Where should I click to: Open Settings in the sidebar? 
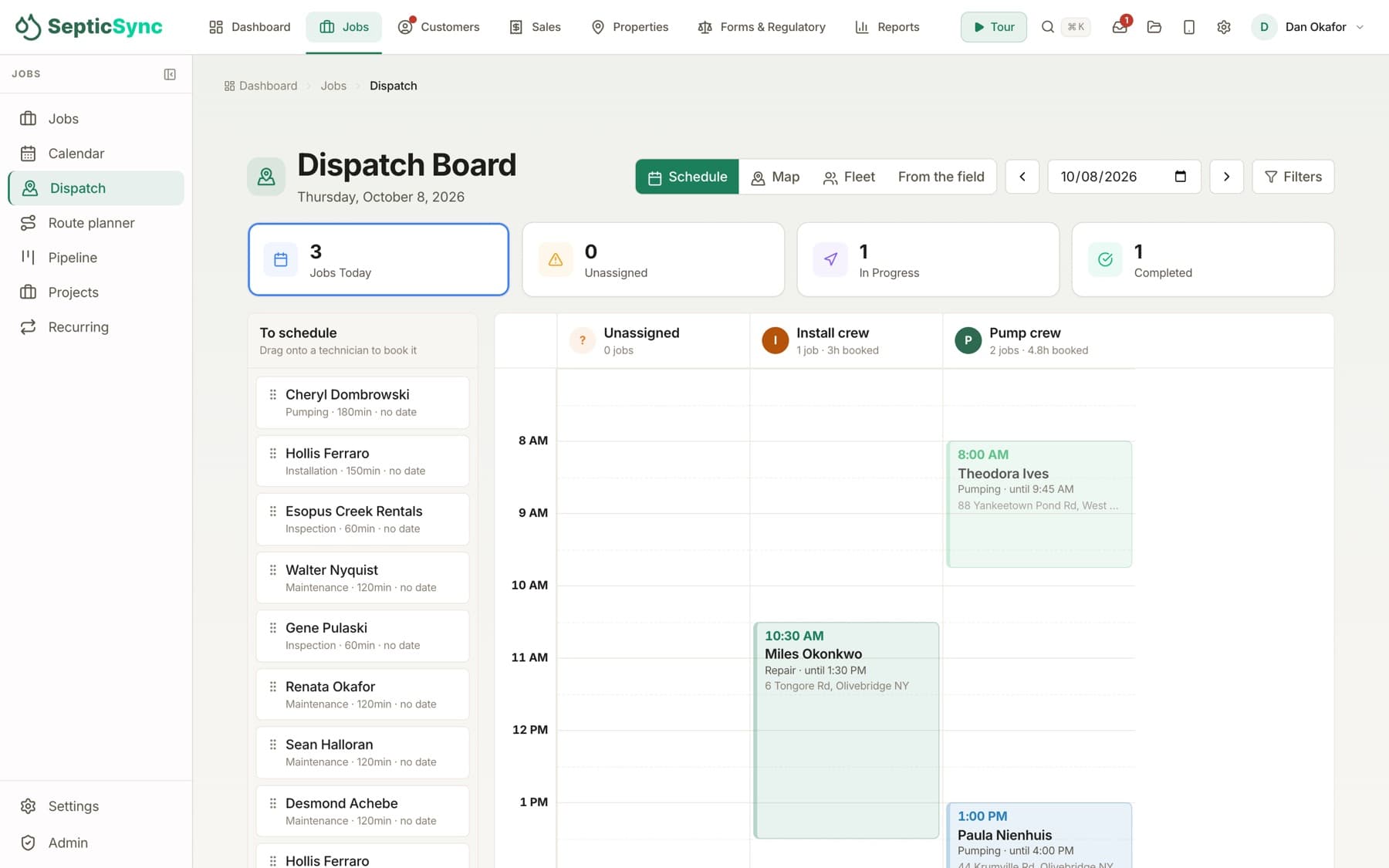coord(96,806)
